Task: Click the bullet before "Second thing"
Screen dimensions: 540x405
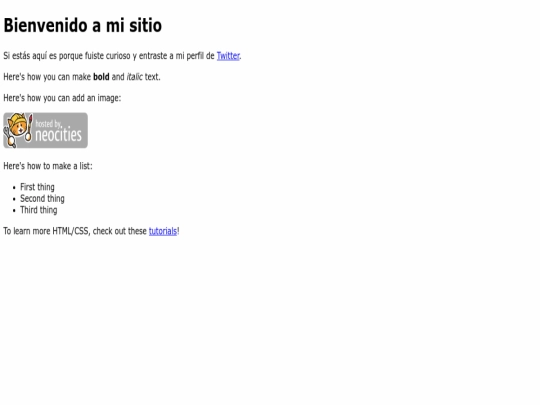Action: [14, 199]
